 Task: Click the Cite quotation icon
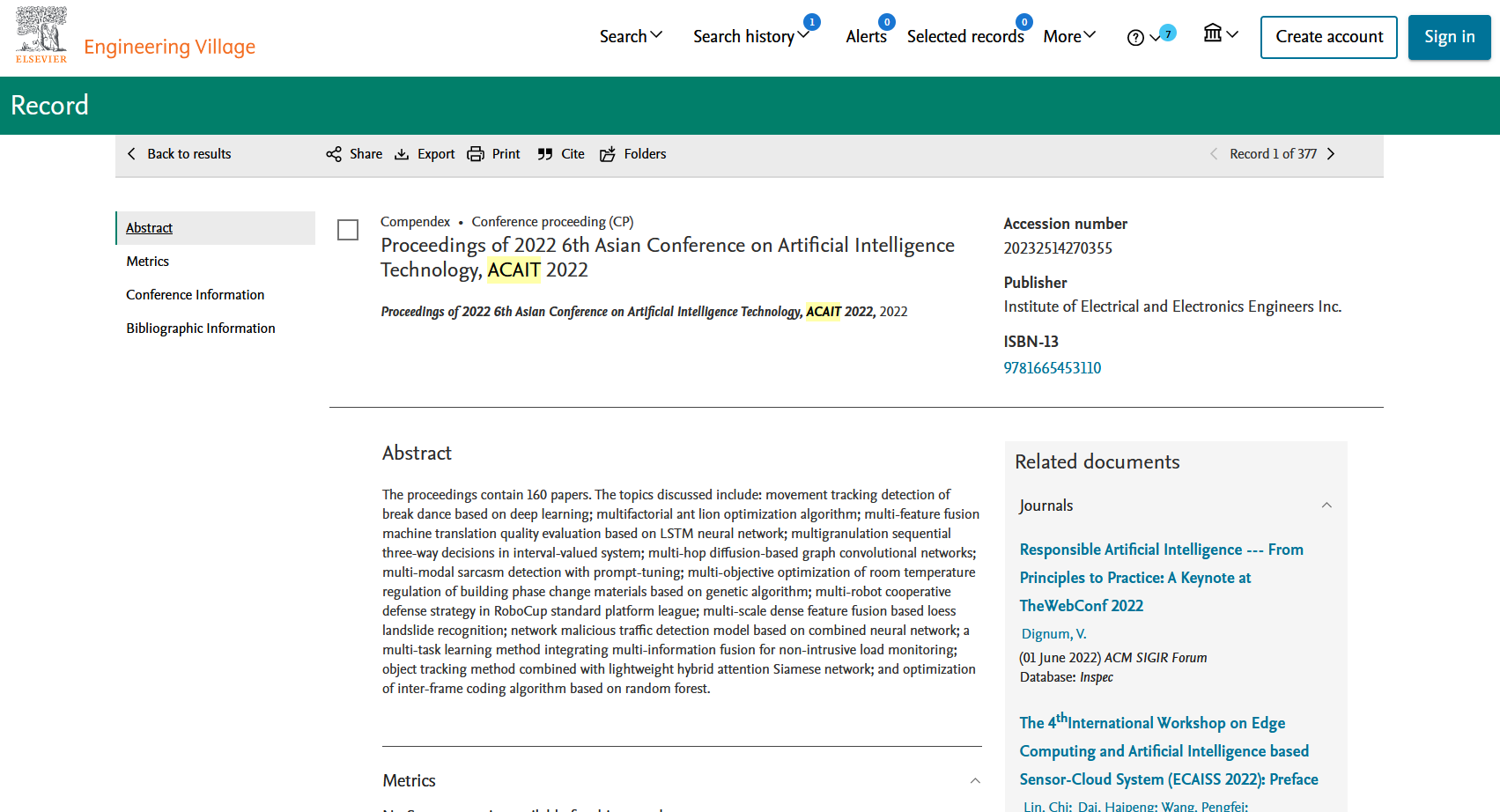pos(545,154)
